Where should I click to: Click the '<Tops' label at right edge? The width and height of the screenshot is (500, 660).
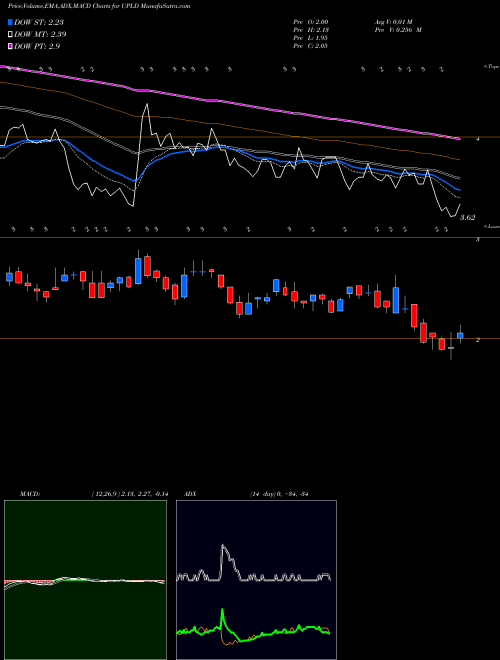[x=492, y=67]
